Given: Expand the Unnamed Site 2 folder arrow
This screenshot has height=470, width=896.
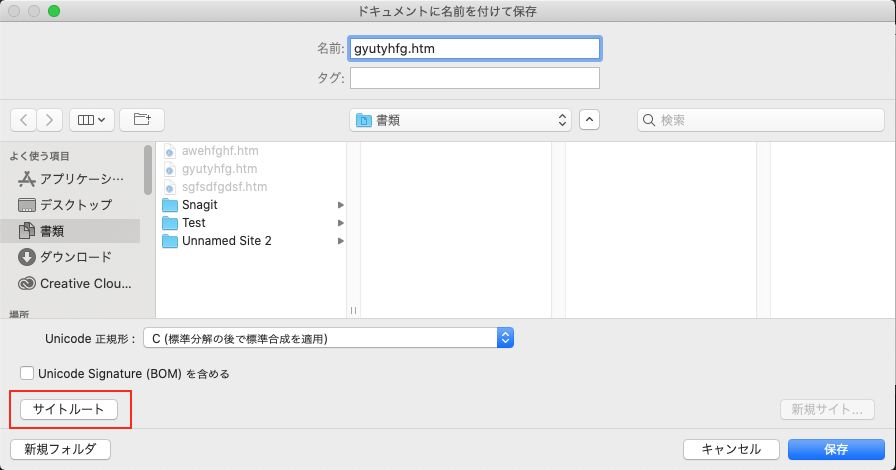Looking at the screenshot, I should tap(341, 241).
